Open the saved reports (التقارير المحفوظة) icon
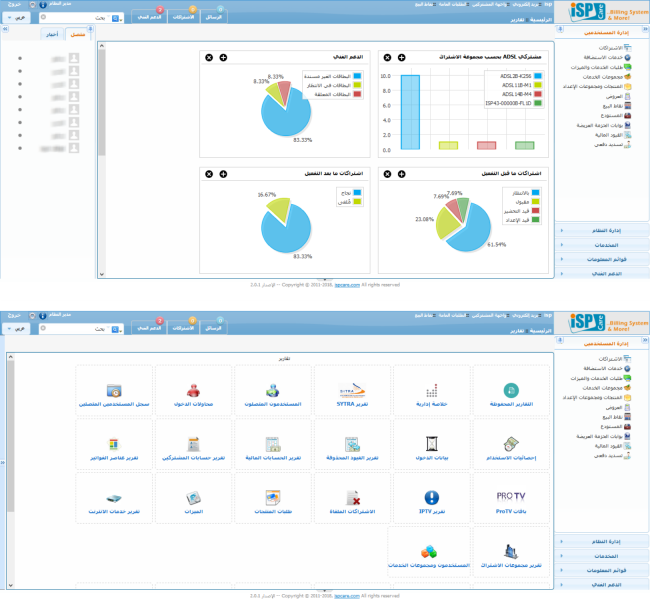Image resolution: width=650 pixels, height=612 pixels. click(510, 390)
